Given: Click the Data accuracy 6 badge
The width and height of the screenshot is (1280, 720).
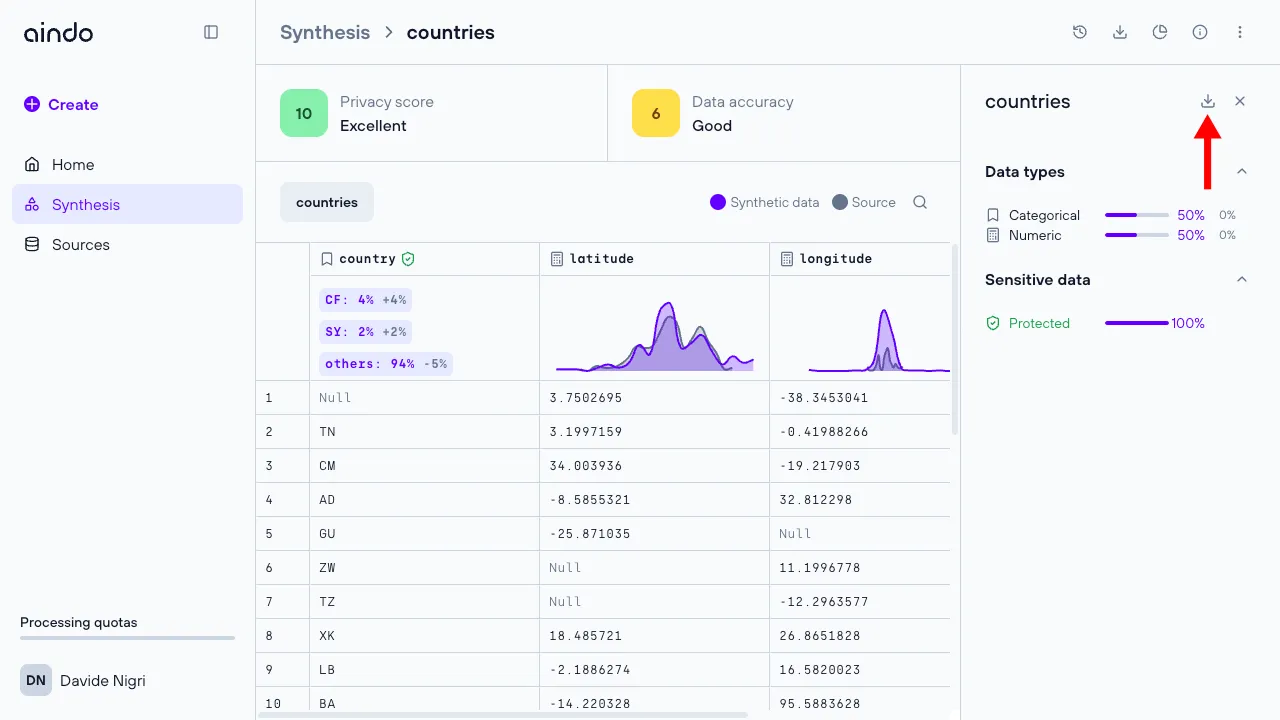Looking at the screenshot, I should click(x=656, y=113).
